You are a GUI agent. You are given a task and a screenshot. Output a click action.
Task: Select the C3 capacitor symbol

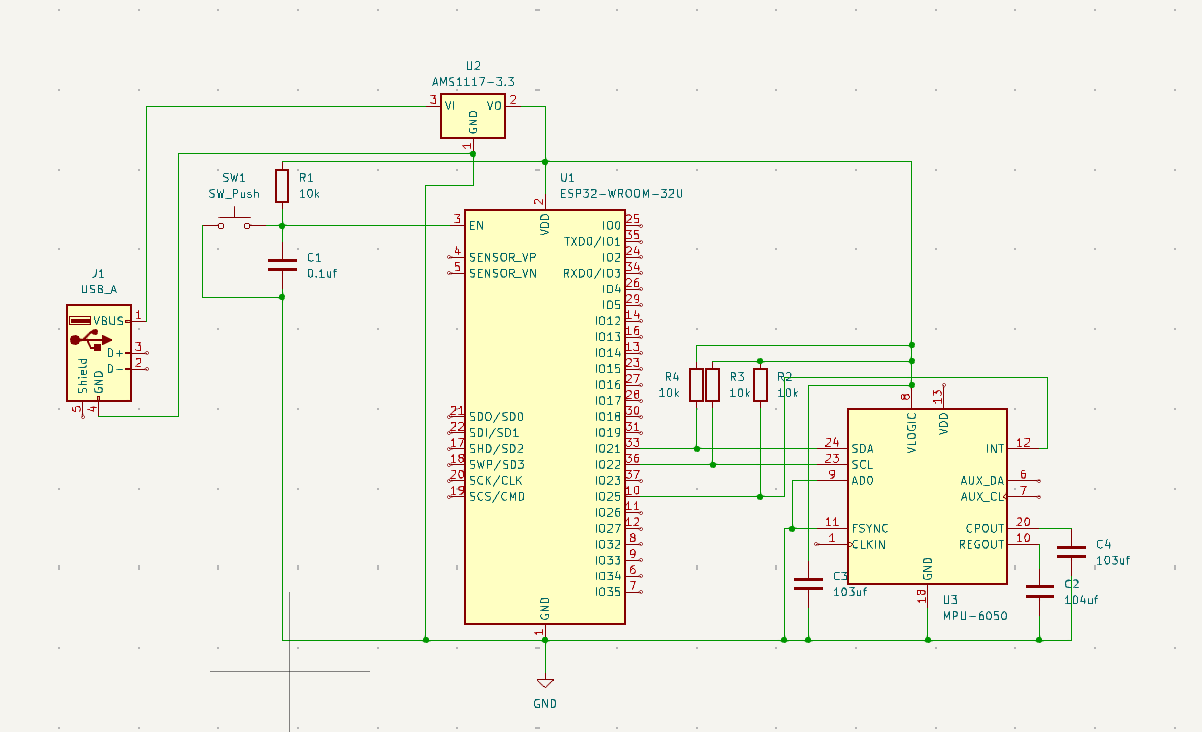808,584
